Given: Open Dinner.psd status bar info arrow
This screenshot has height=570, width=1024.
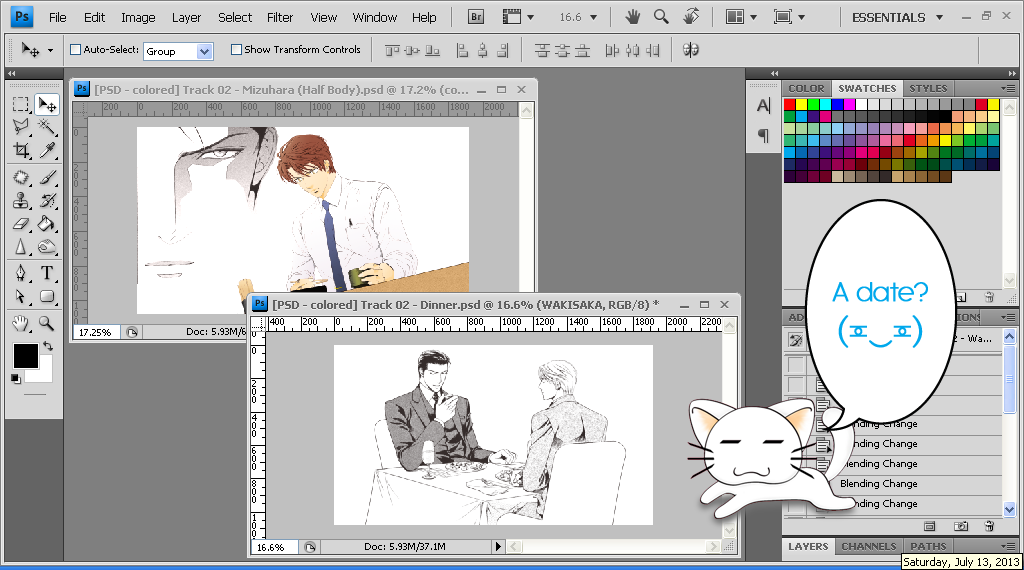Looking at the screenshot, I should [x=498, y=546].
